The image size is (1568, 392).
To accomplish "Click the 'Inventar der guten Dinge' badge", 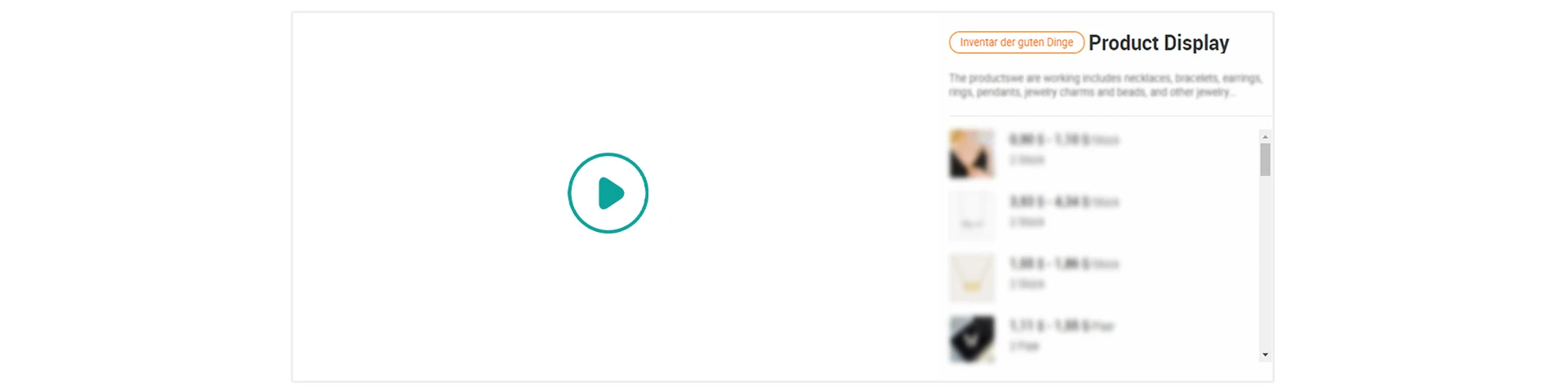I will [x=1017, y=42].
